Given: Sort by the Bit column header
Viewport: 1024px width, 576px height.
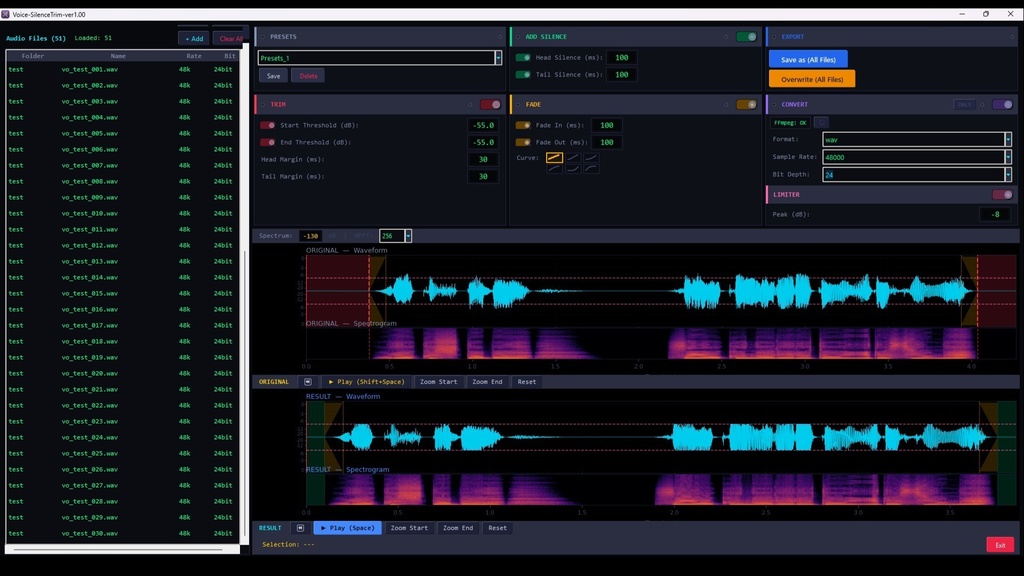Looking at the screenshot, I should [229, 56].
